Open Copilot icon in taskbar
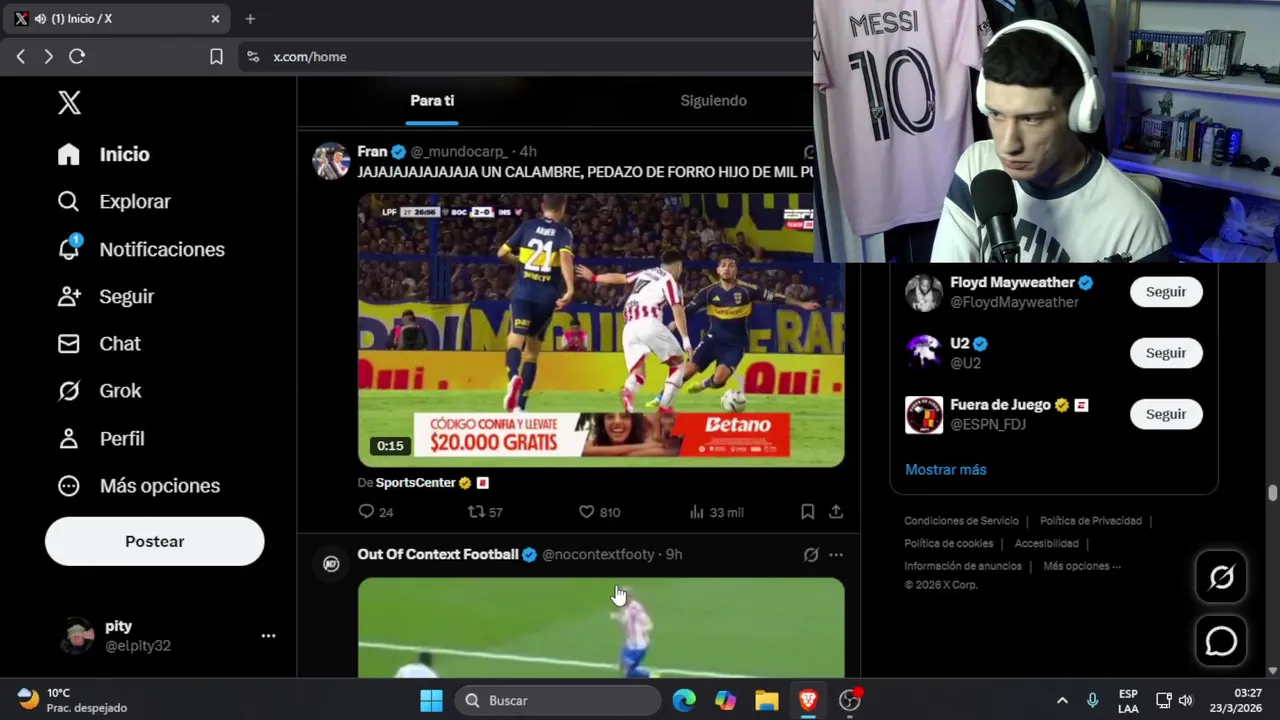Viewport: 1280px width, 720px height. point(725,700)
